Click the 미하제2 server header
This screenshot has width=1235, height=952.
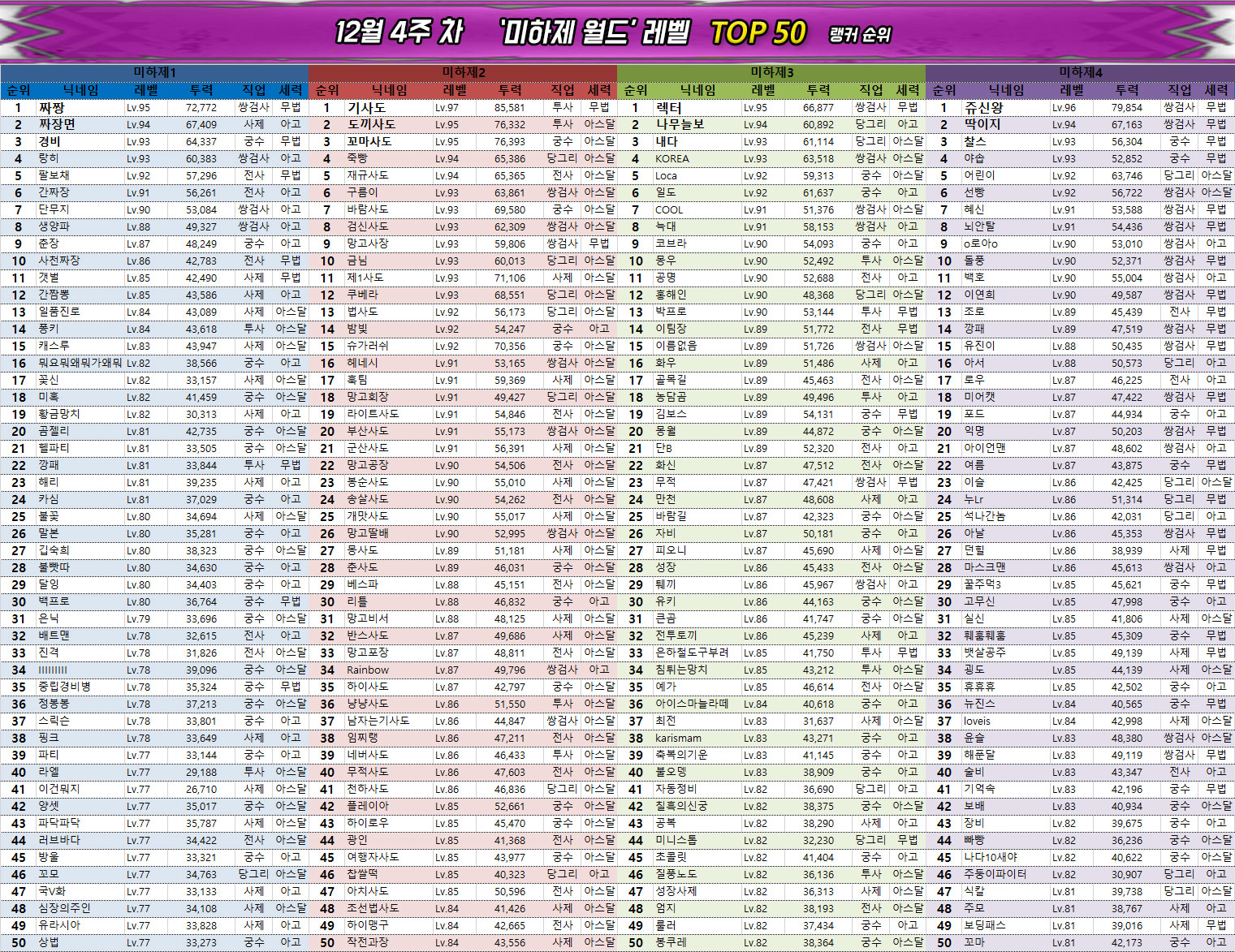pyautogui.click(x=463, y=72)
